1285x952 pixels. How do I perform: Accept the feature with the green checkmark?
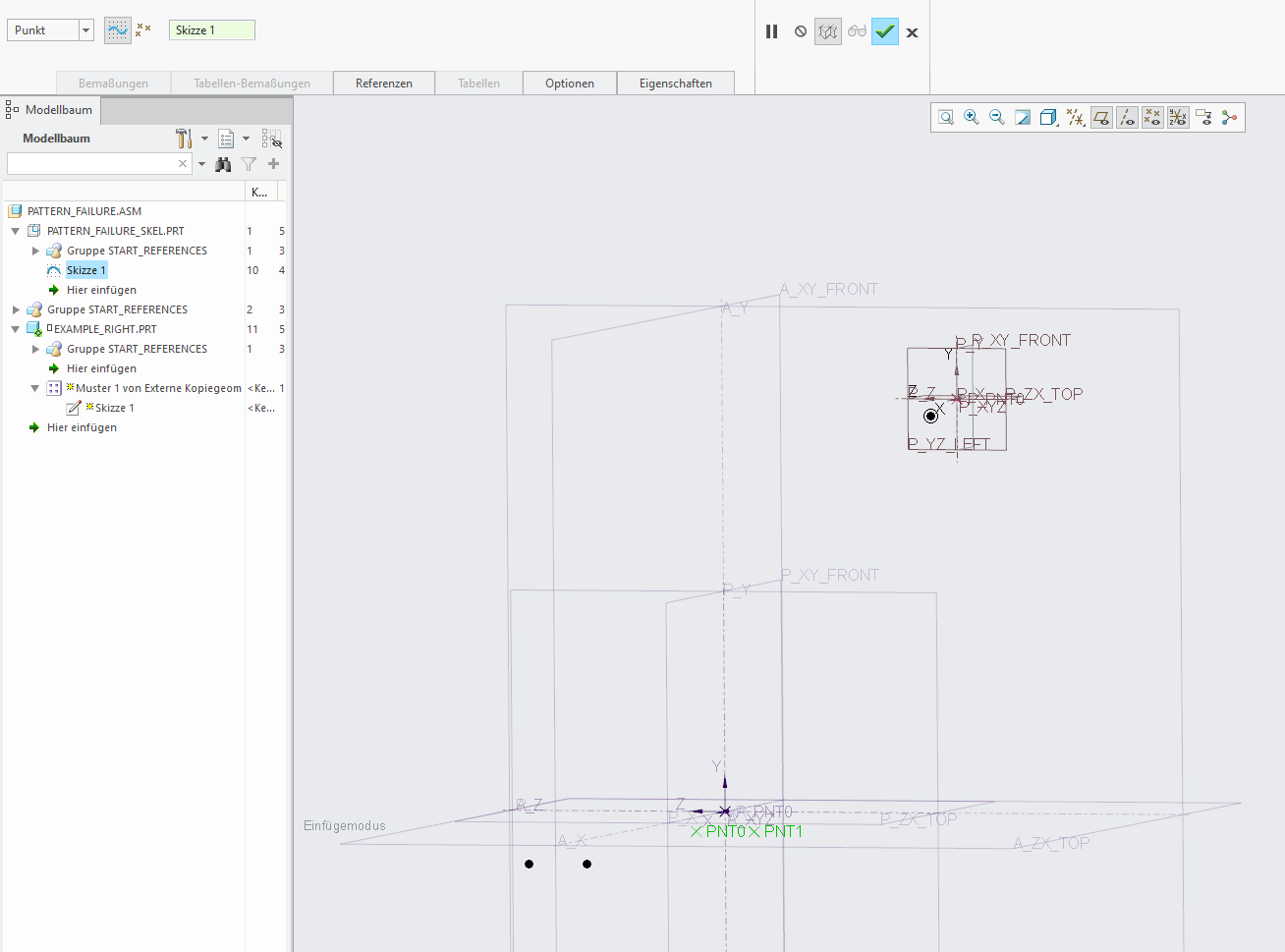click(884, 31)
